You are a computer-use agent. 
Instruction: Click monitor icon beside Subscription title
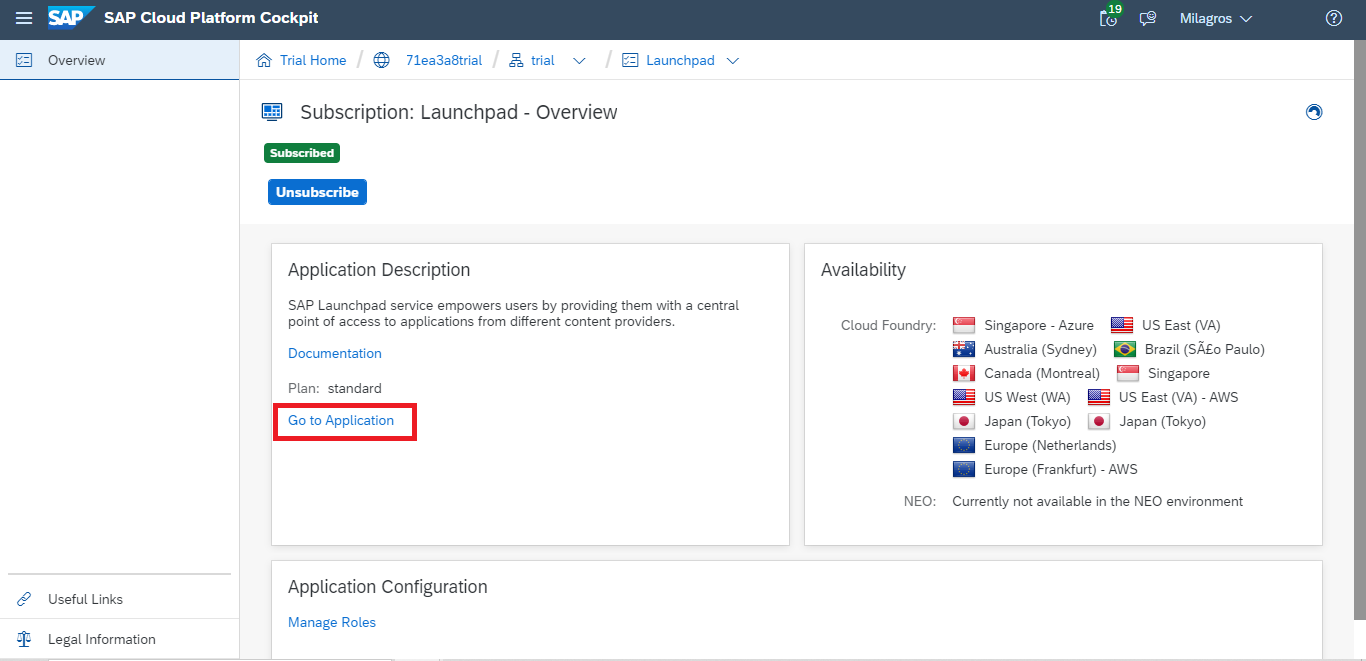272,112
